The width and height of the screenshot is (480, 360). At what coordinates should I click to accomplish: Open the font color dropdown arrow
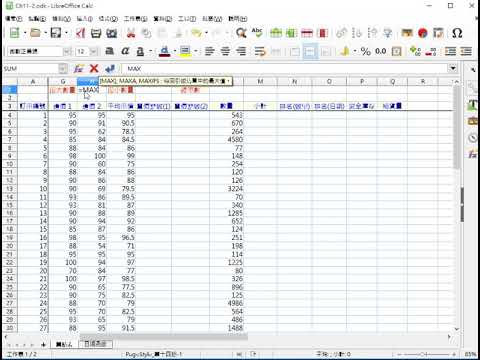click(x=175, y=51)
